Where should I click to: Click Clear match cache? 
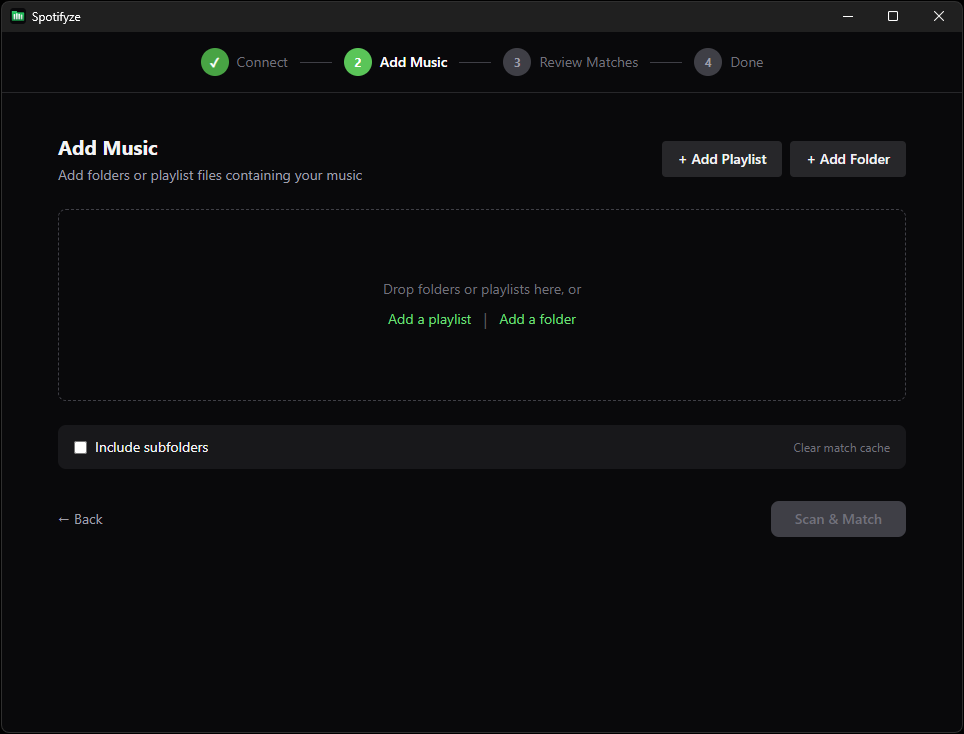(841, 447)
